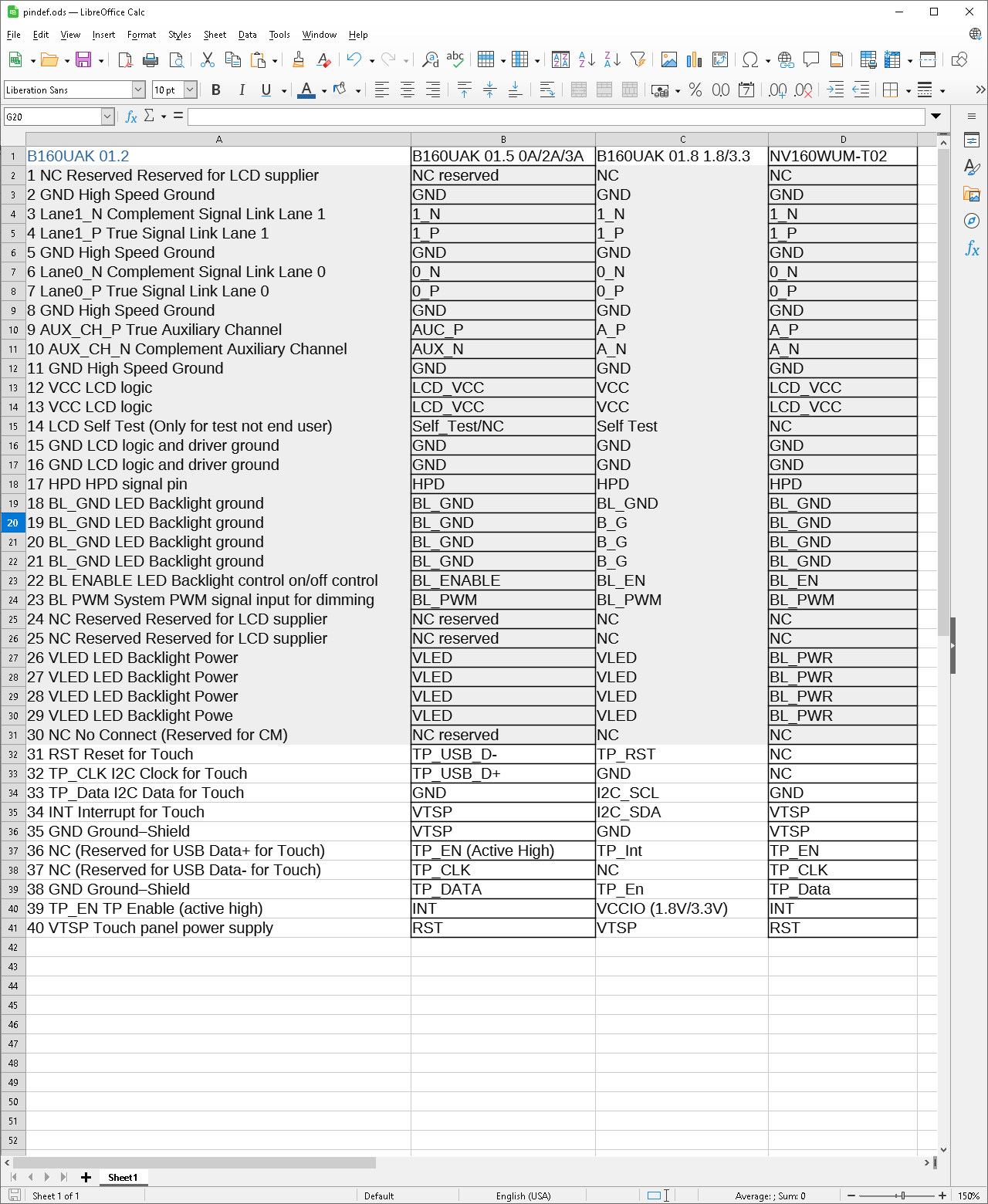Click Sort Ascending icon

[x=587, y=60]
